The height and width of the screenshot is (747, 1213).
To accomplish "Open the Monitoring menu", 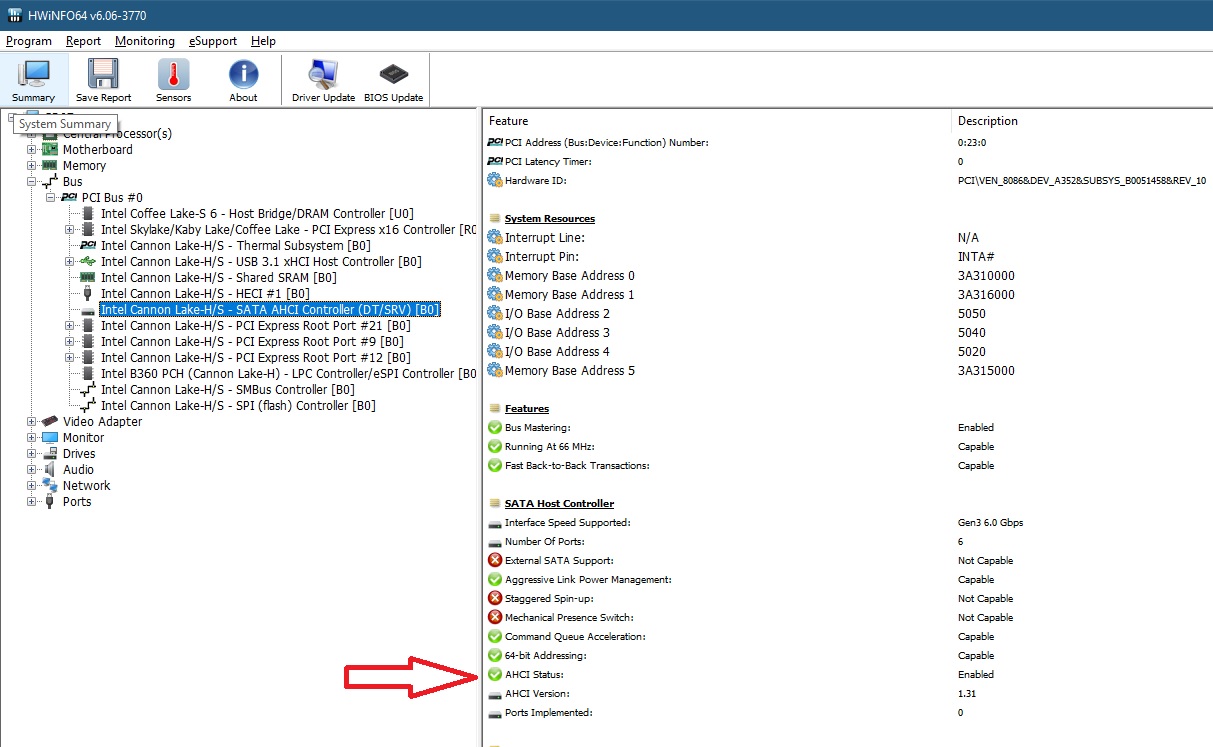I will (145, 41).
